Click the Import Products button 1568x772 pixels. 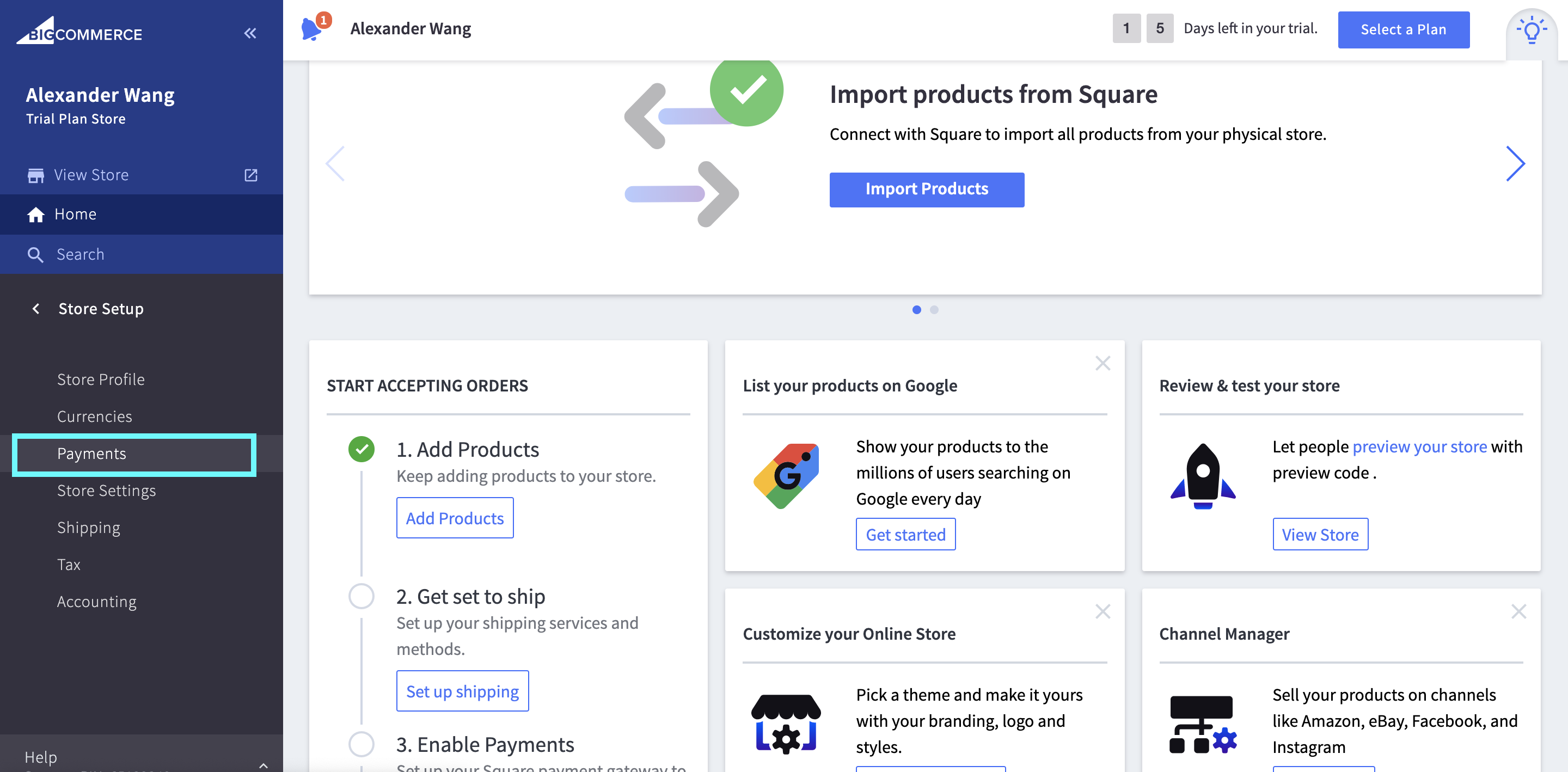click(926, 189)
